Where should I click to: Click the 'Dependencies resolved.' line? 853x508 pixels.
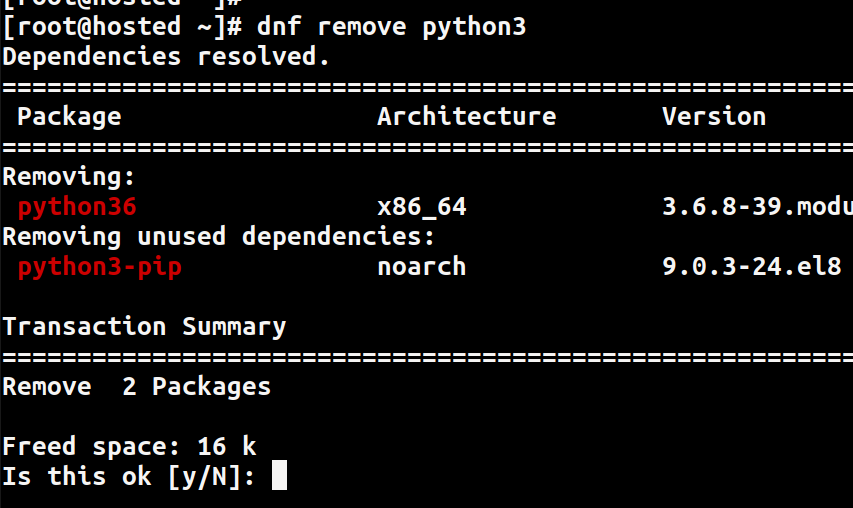[x=166, y=57]
